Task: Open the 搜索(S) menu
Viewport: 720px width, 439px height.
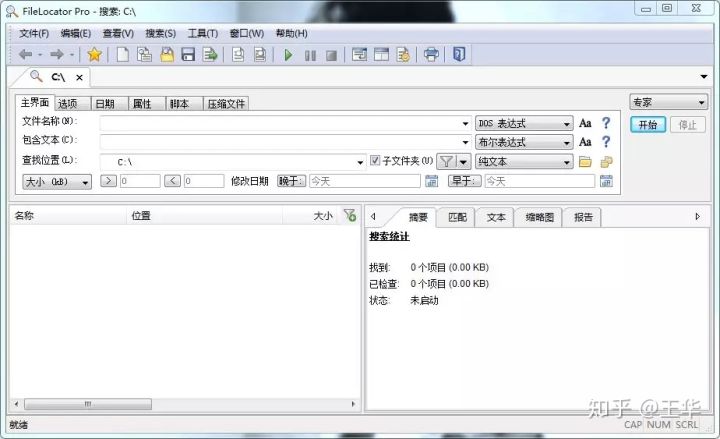Action: pyautogui.click(x=160, y=33)
